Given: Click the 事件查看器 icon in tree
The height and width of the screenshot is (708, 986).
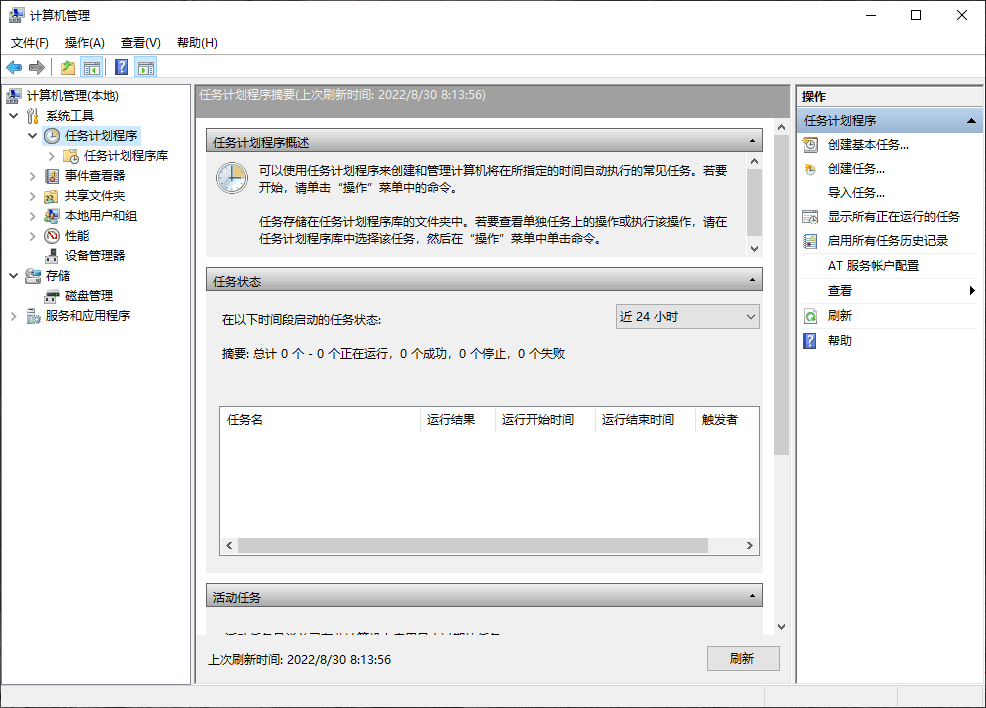Looking at the screenshot, I should pyautogui.click(x=52, y=176).
